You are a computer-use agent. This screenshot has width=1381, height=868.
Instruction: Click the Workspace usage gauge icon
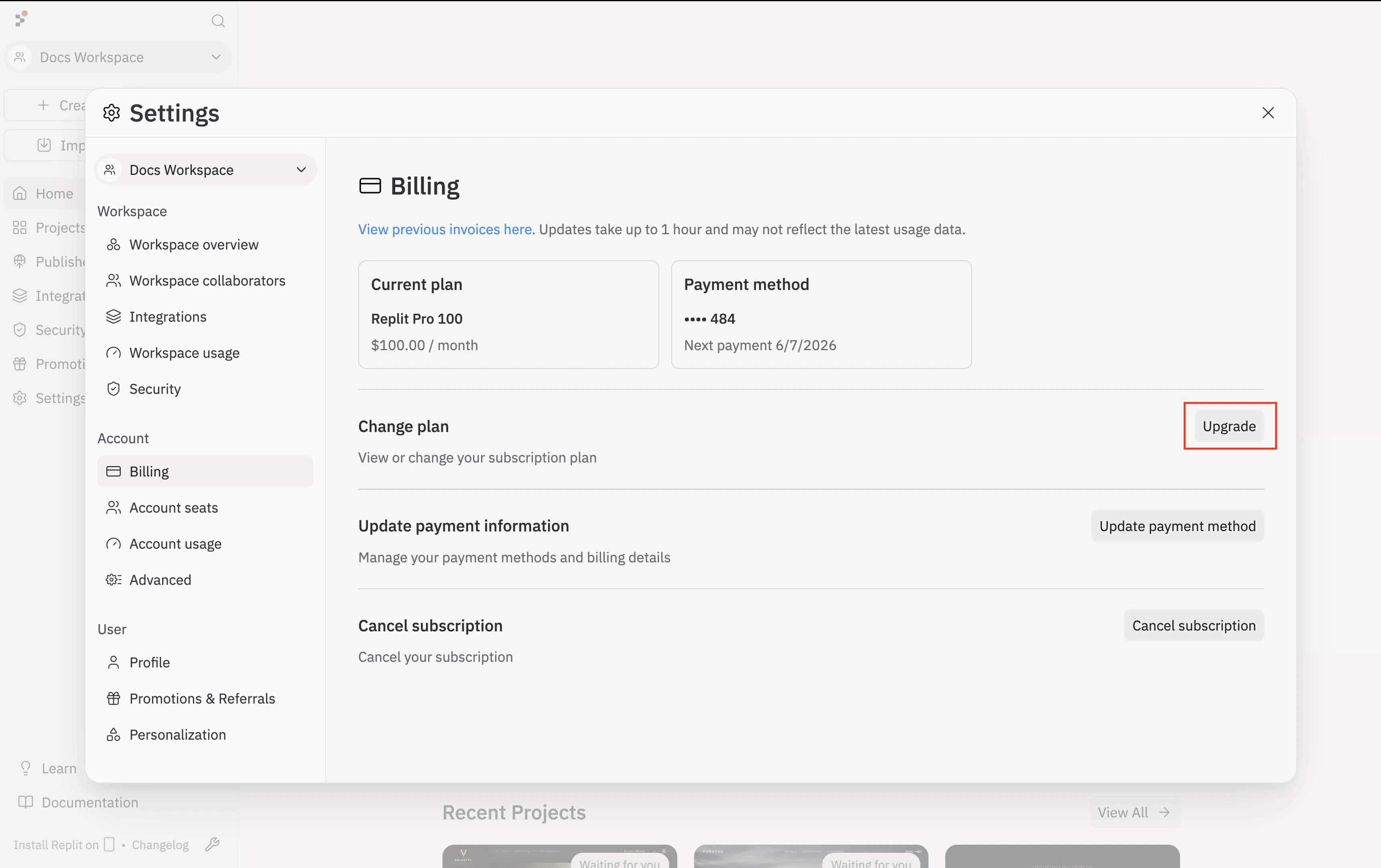point(114,353)
